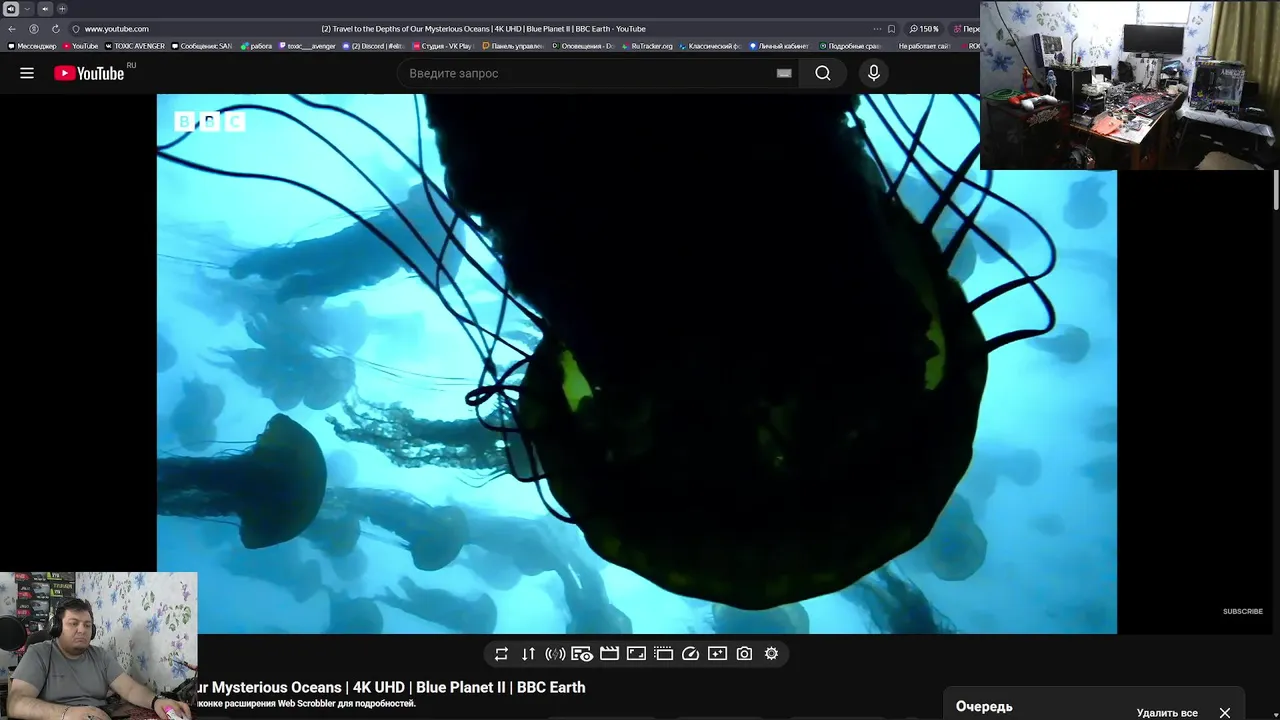Bookmark the page with bookmark icon
Viewport: 1280px width, 720px height.
coord(891,29)
